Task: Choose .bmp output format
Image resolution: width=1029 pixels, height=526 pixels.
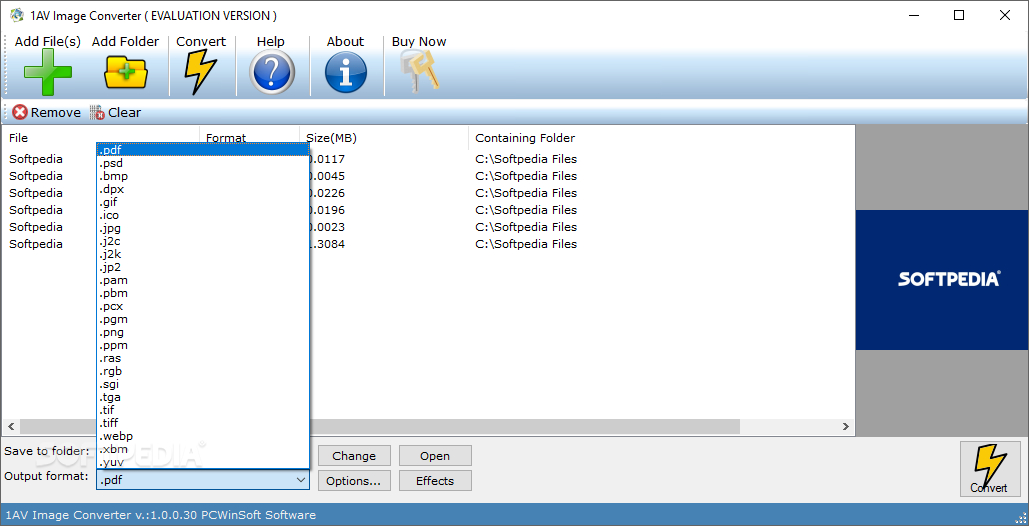Action: pyautogui.click(x=203, y=176)
